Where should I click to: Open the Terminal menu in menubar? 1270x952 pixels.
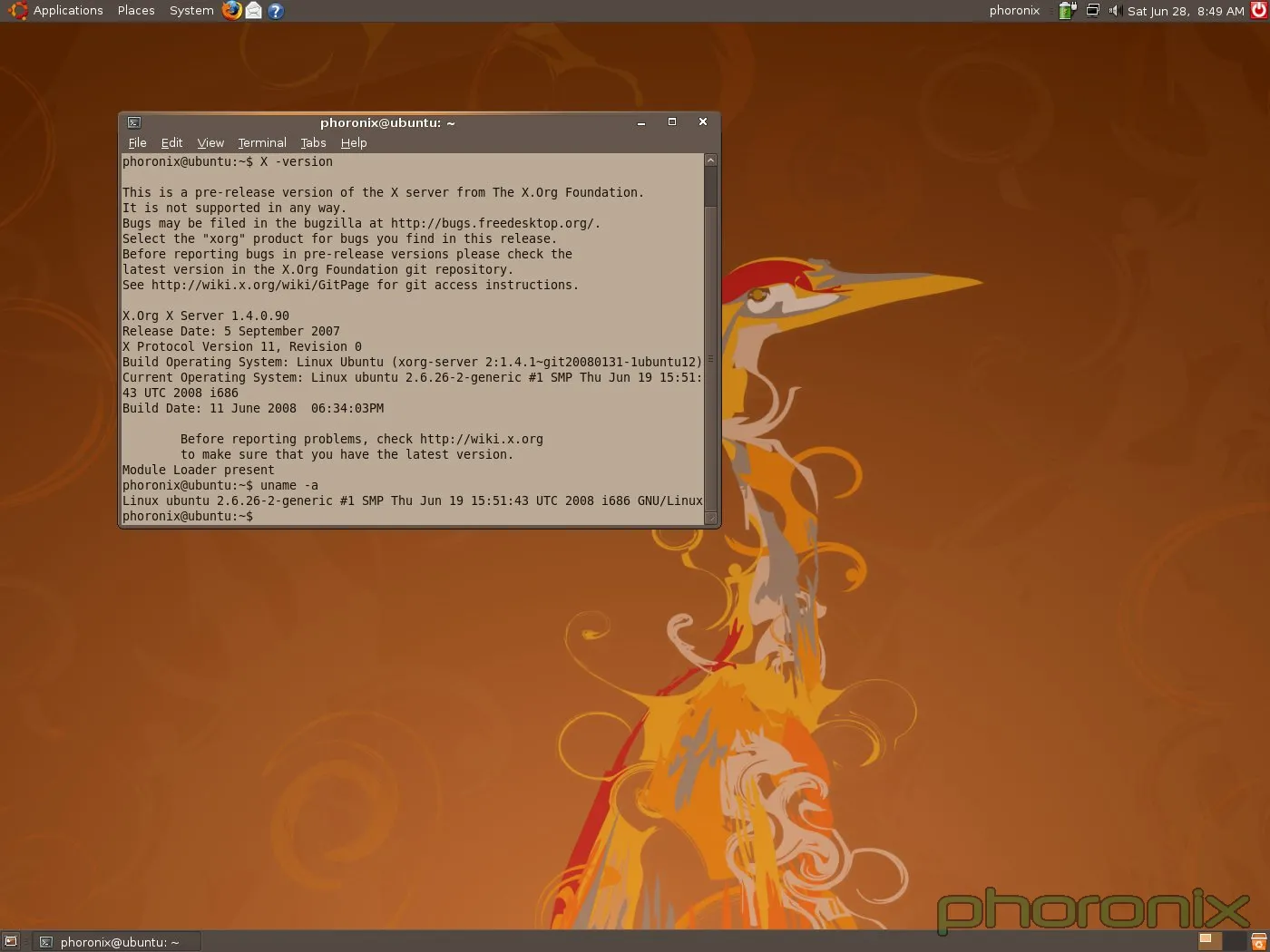pyautogui.click(x=262, y=142)
